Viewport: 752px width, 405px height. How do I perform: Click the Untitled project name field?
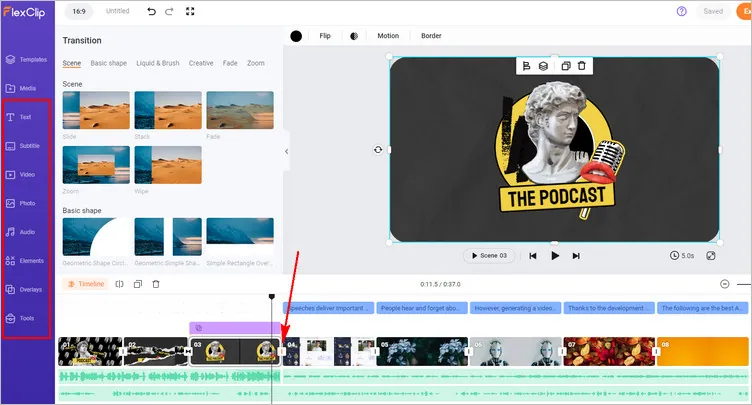(x=118, y=11)
